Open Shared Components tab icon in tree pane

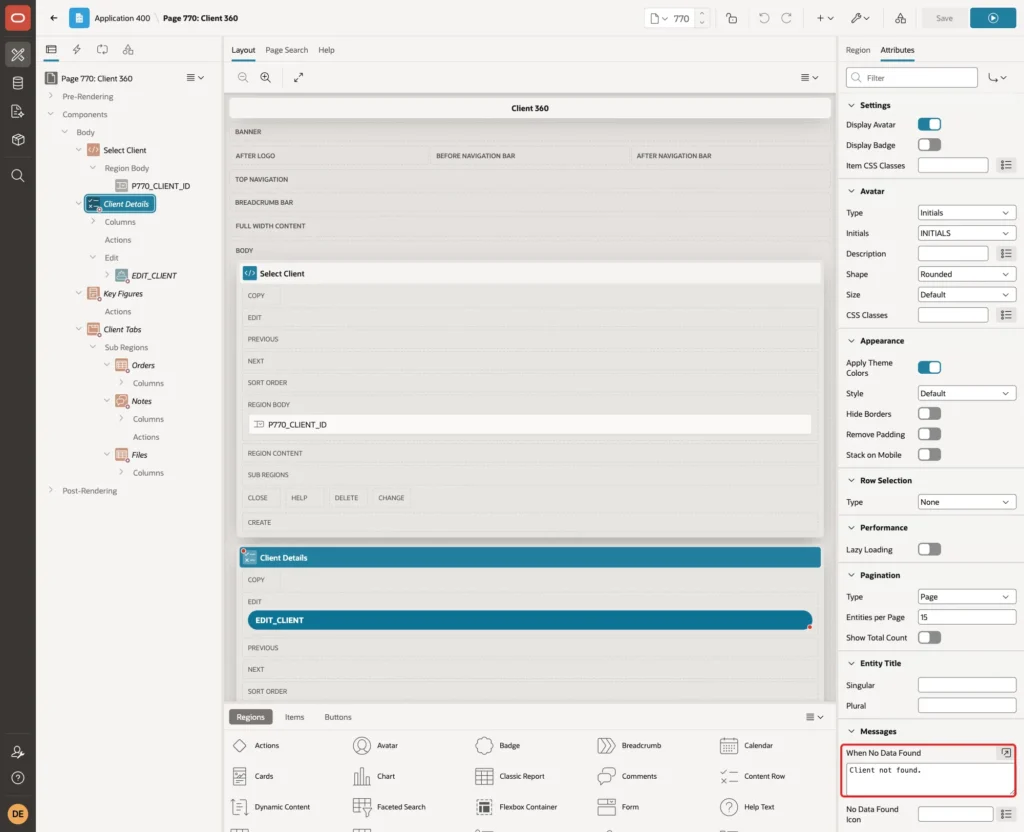click(128, 50)
